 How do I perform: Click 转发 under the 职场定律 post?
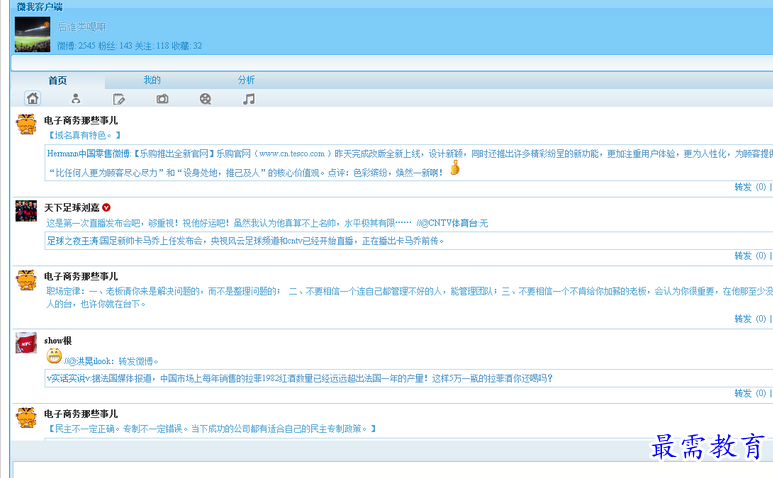tap(743, 319)
